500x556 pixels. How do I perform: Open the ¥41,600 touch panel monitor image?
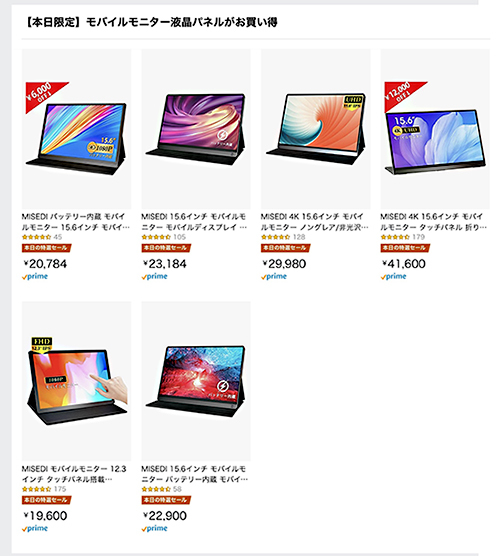pos(435,129)
